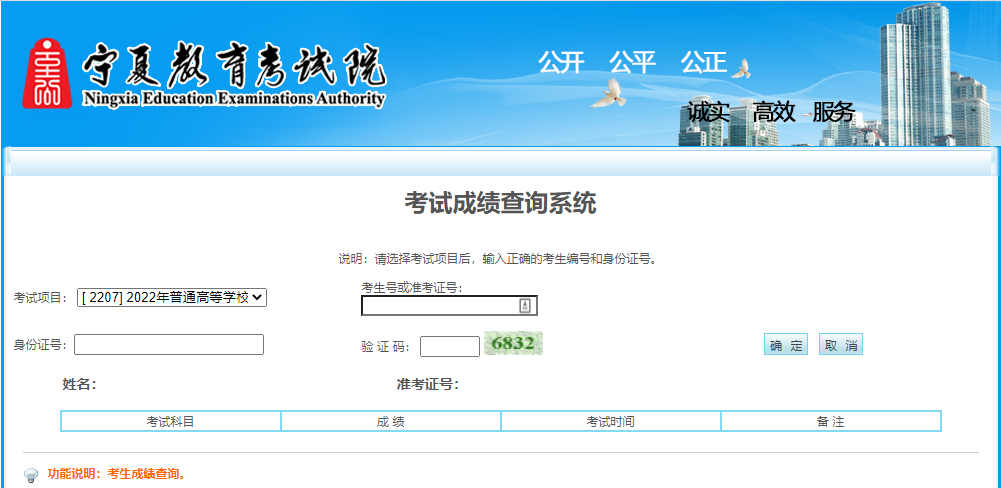Refresh the 6832 captcha image

(513, 344)
